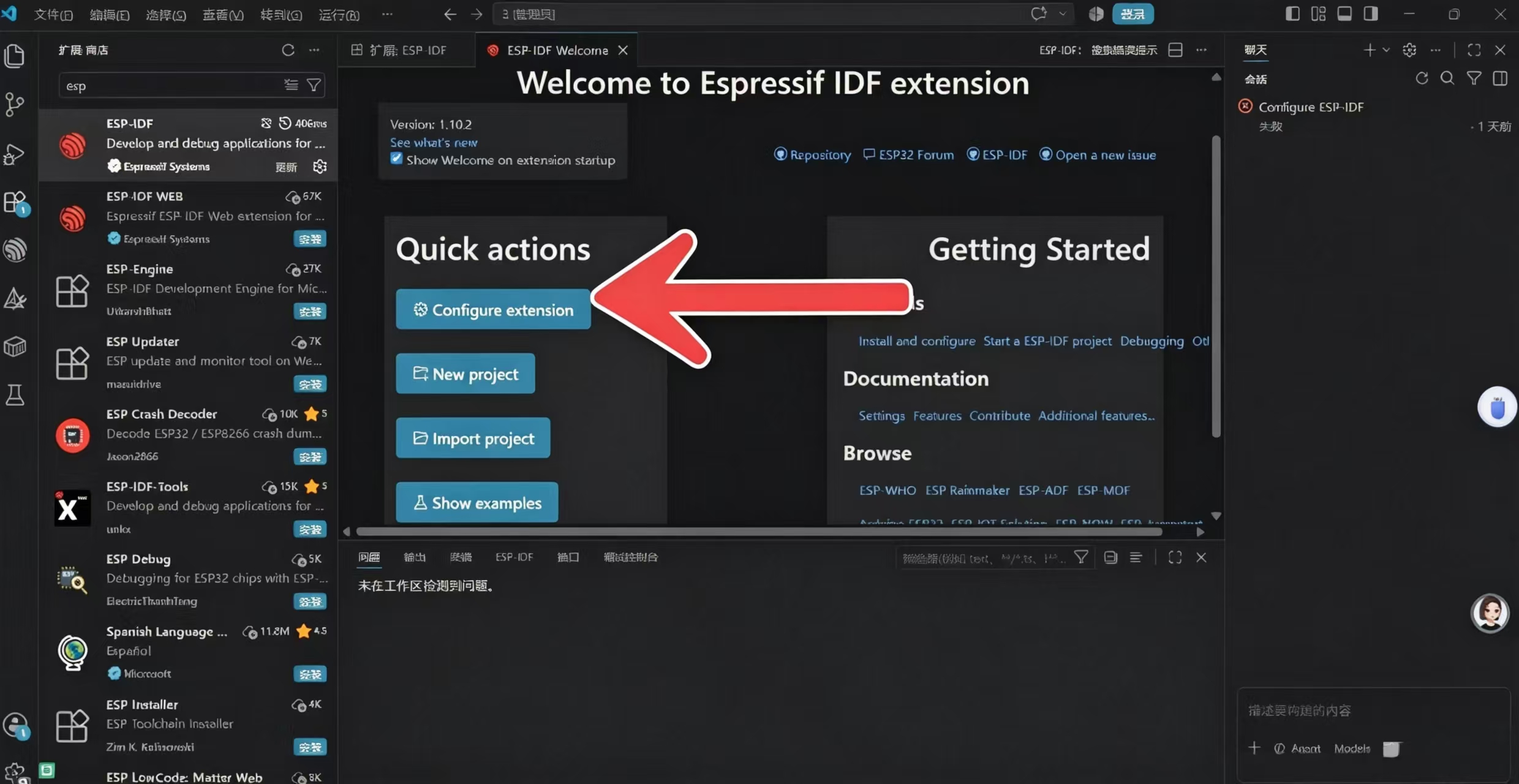Open the Accounts menu in activity bar
Screen dimensions: 1519x784
pos(15,725)
